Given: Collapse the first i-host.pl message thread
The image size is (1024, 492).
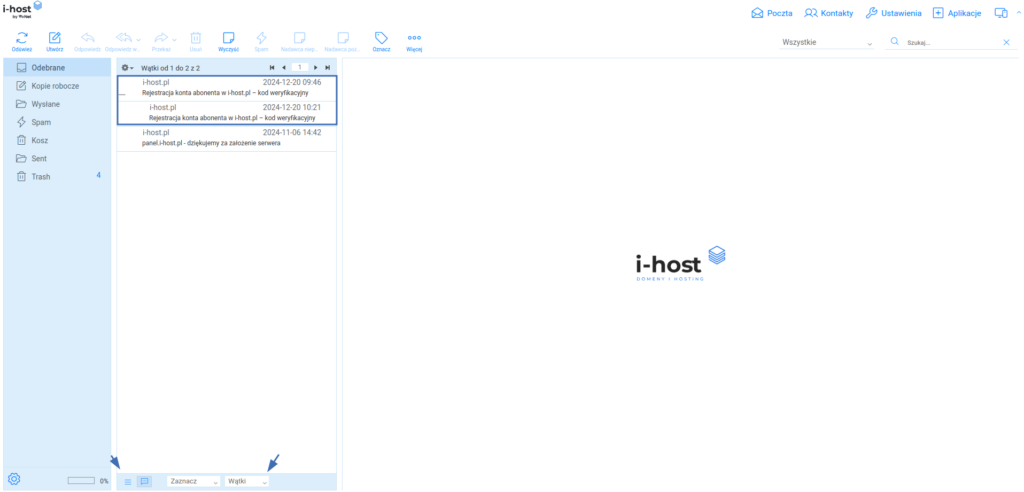Looking at the screenshot, I should pos(122,93).
